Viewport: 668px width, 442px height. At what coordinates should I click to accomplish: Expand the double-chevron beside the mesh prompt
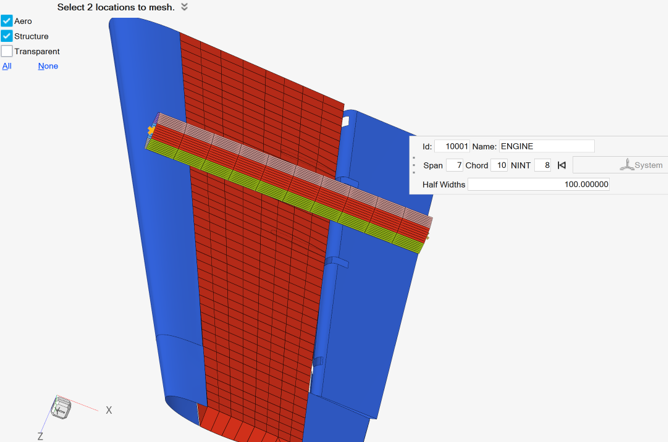(x=184, y=7)
